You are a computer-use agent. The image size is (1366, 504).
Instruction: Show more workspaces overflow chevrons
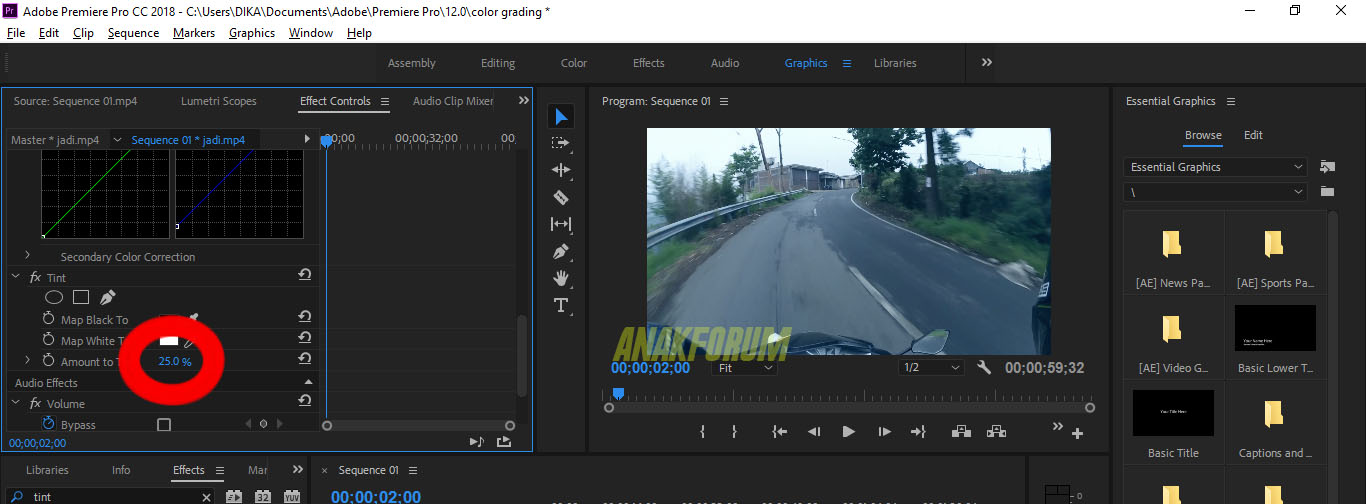[x=987, y=62]
